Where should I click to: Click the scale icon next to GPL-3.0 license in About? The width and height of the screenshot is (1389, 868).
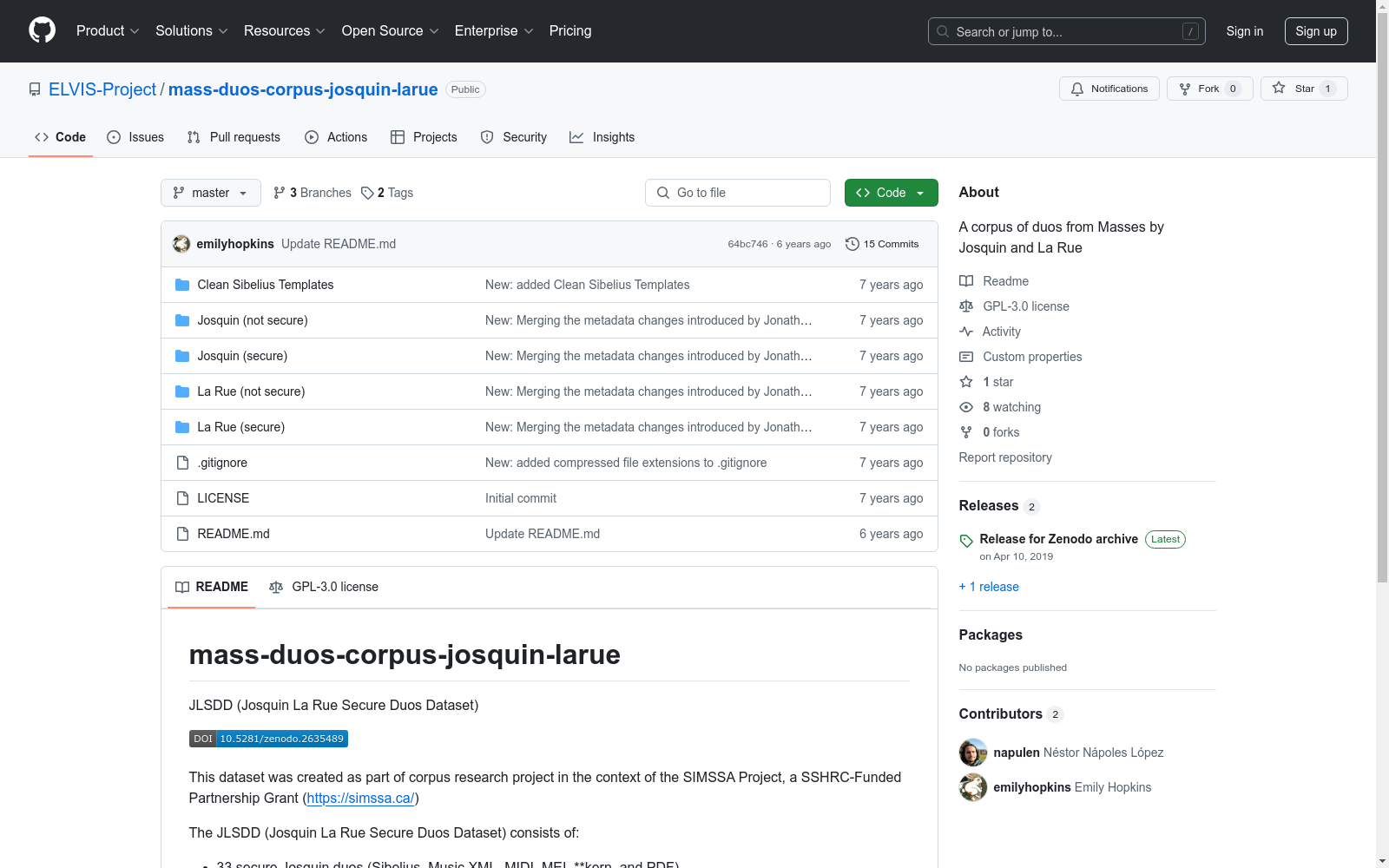point(966,306)
